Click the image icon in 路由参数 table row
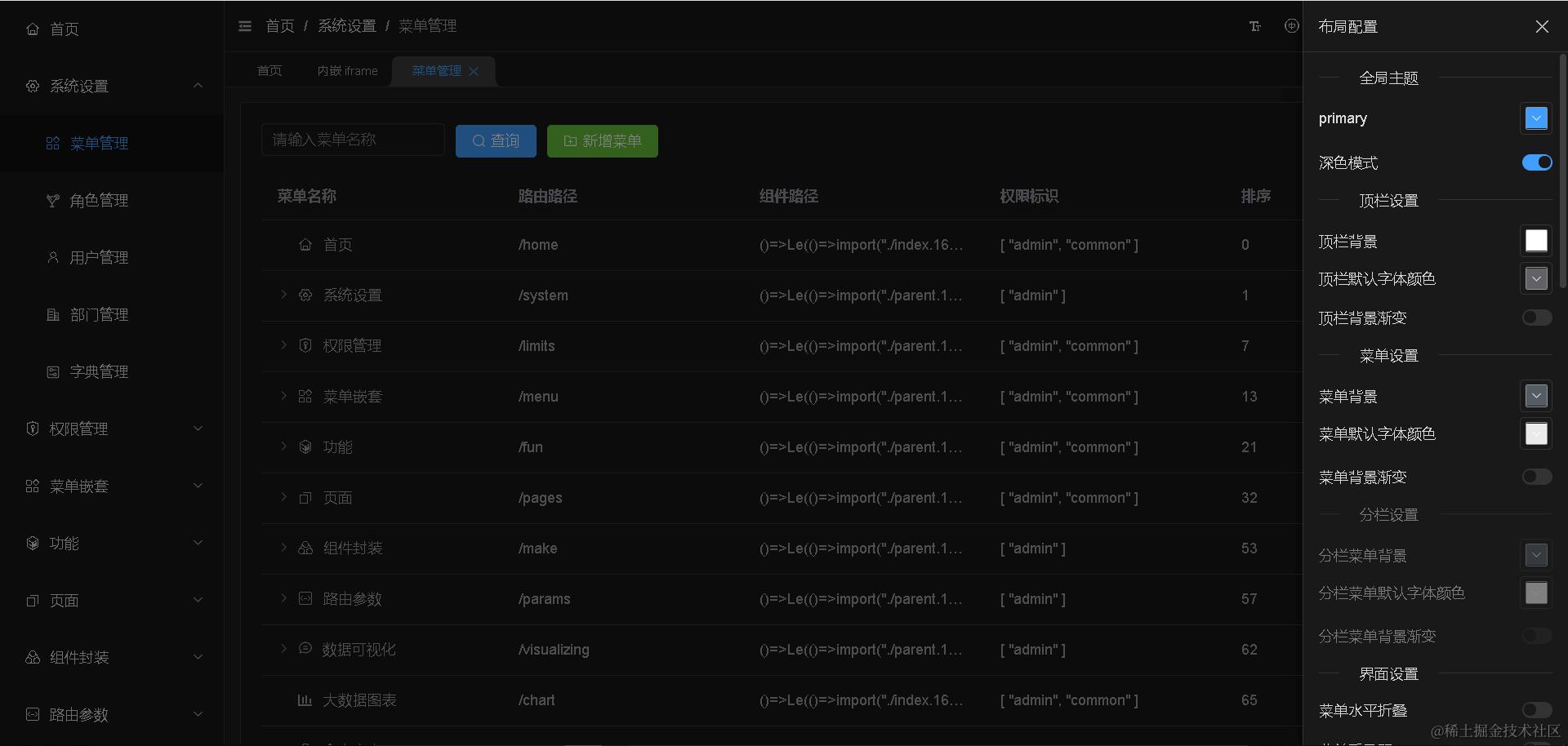1568x746 pixels. [305, 599]
